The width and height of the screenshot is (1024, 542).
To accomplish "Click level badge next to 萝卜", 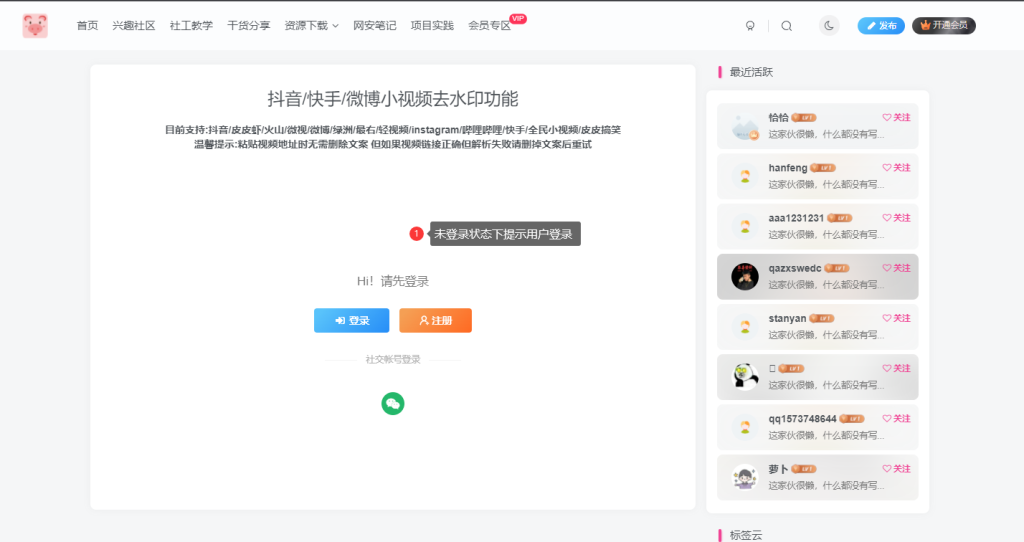I will point(804,469).
